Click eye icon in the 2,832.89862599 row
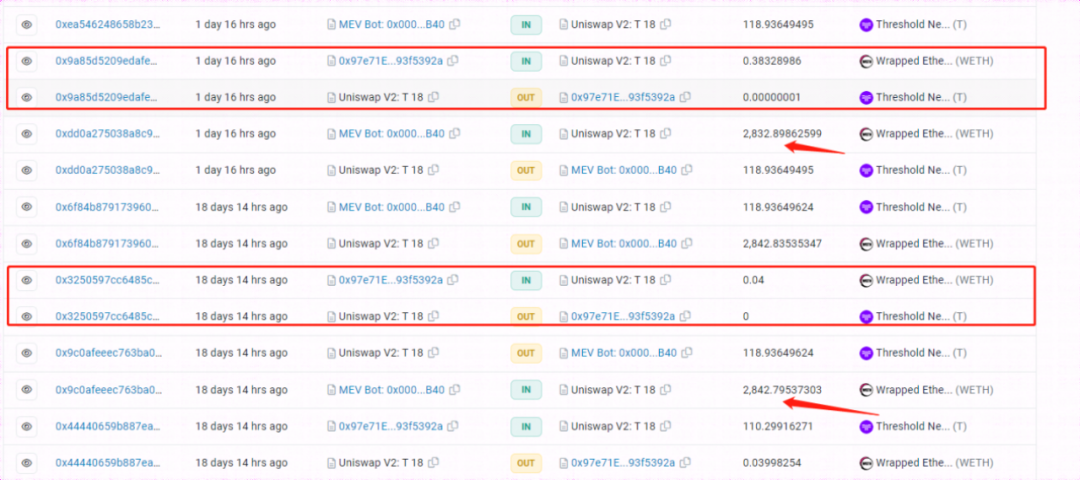 tap(27, 133)
